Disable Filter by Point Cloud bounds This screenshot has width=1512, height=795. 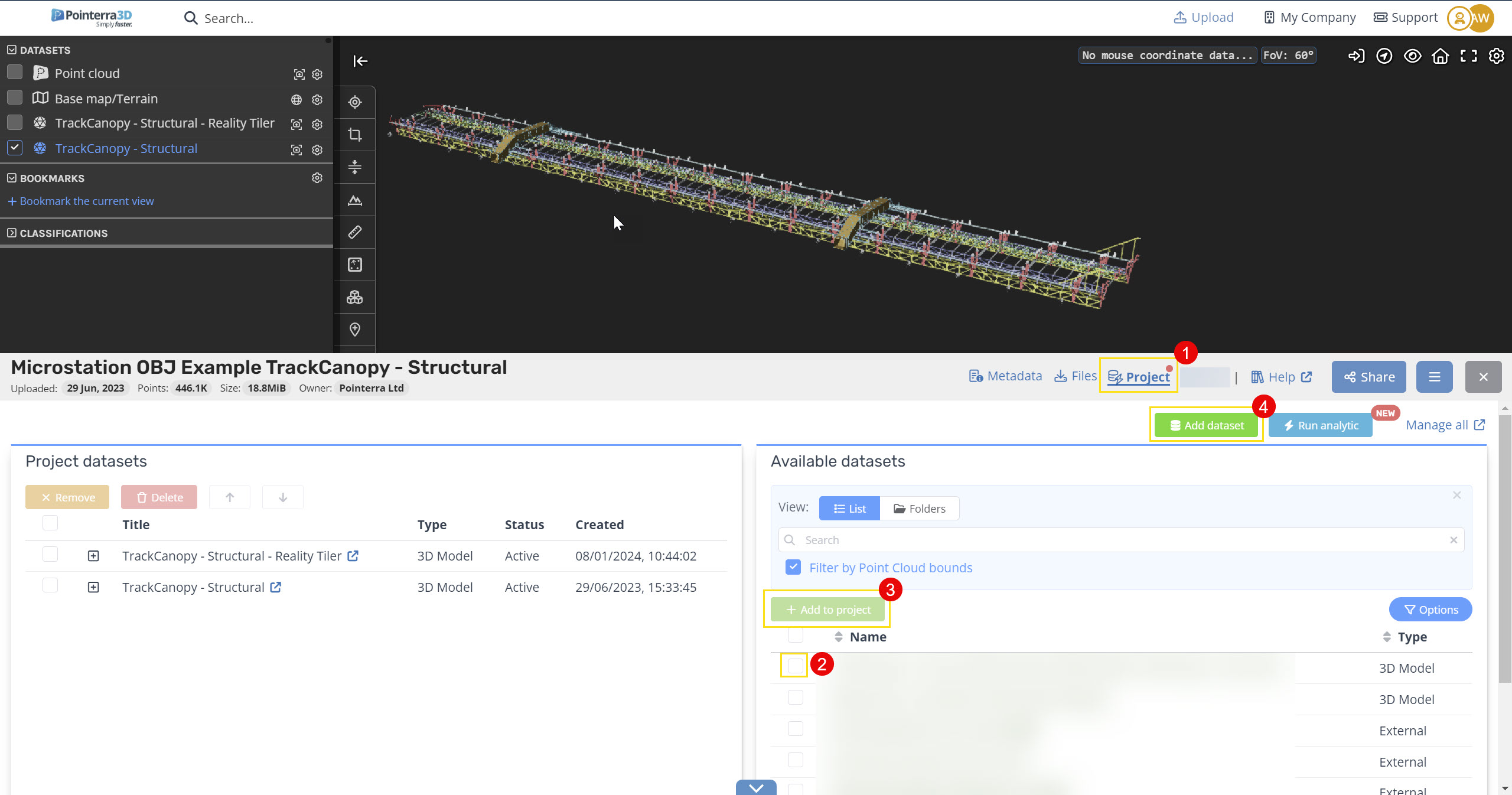click(x=793, y=567)
